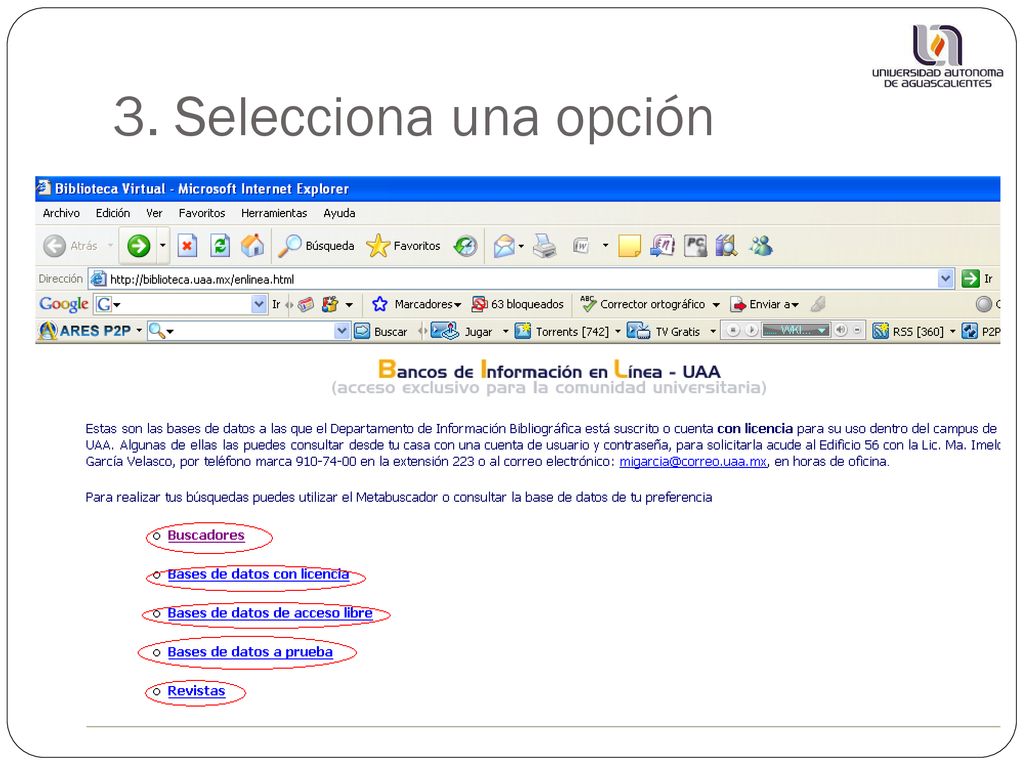Click the ARES search input field
This screenshot has width=1024, height=768.
[x=249, y=331]
